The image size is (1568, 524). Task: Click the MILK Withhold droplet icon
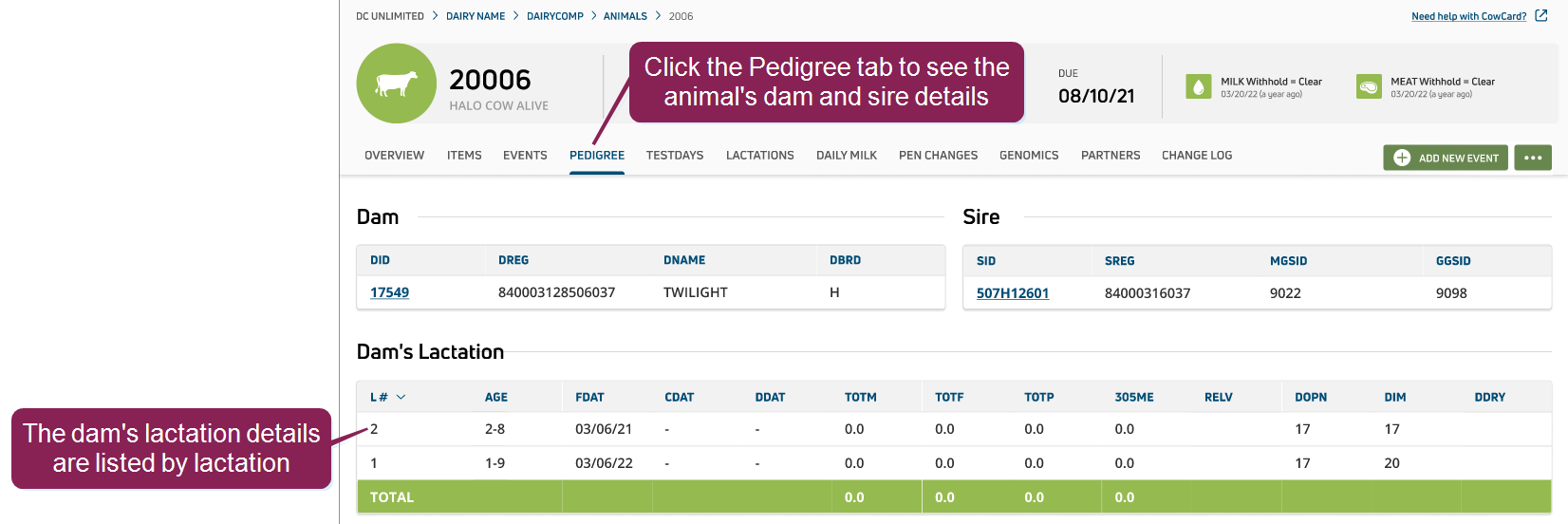coord(1199,86)
